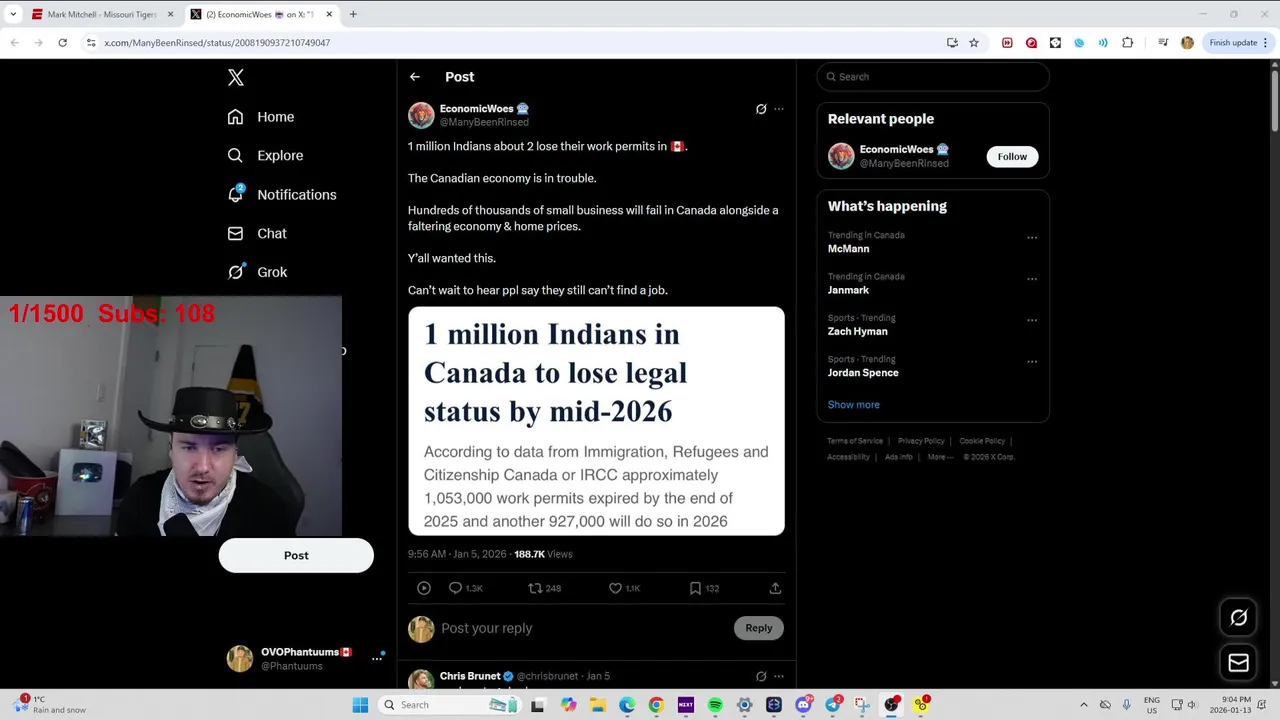Image resolution: width=1280 pixels, height=720 pixels.
Task: Click the X search box
Action: point(933,77)
